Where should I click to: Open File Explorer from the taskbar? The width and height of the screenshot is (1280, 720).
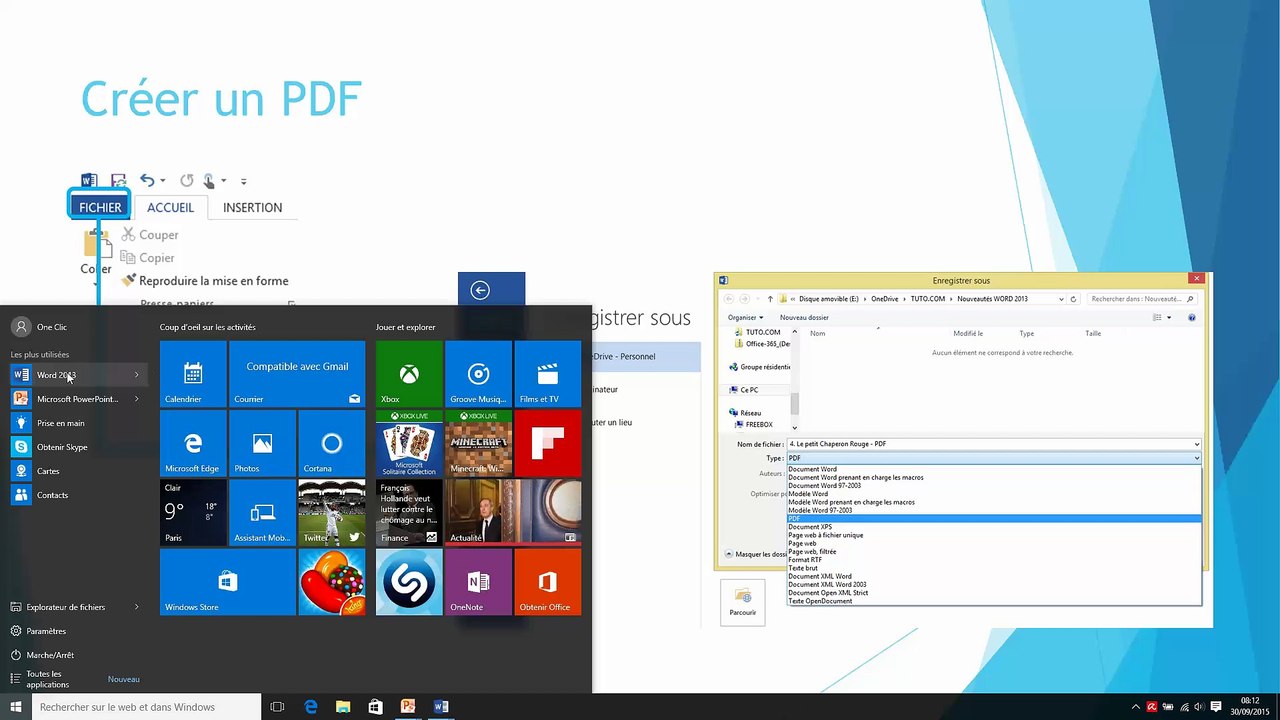click(x=343, y=707)
